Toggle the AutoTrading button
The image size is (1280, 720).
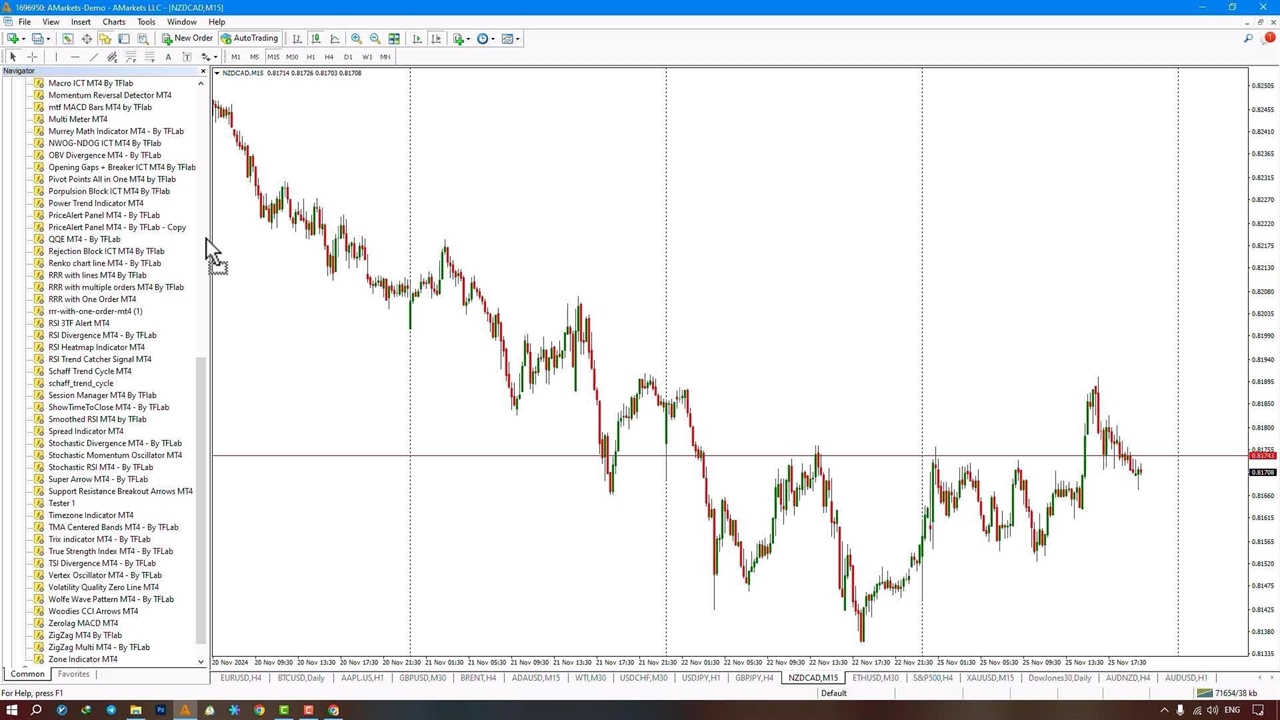[249, 39]
